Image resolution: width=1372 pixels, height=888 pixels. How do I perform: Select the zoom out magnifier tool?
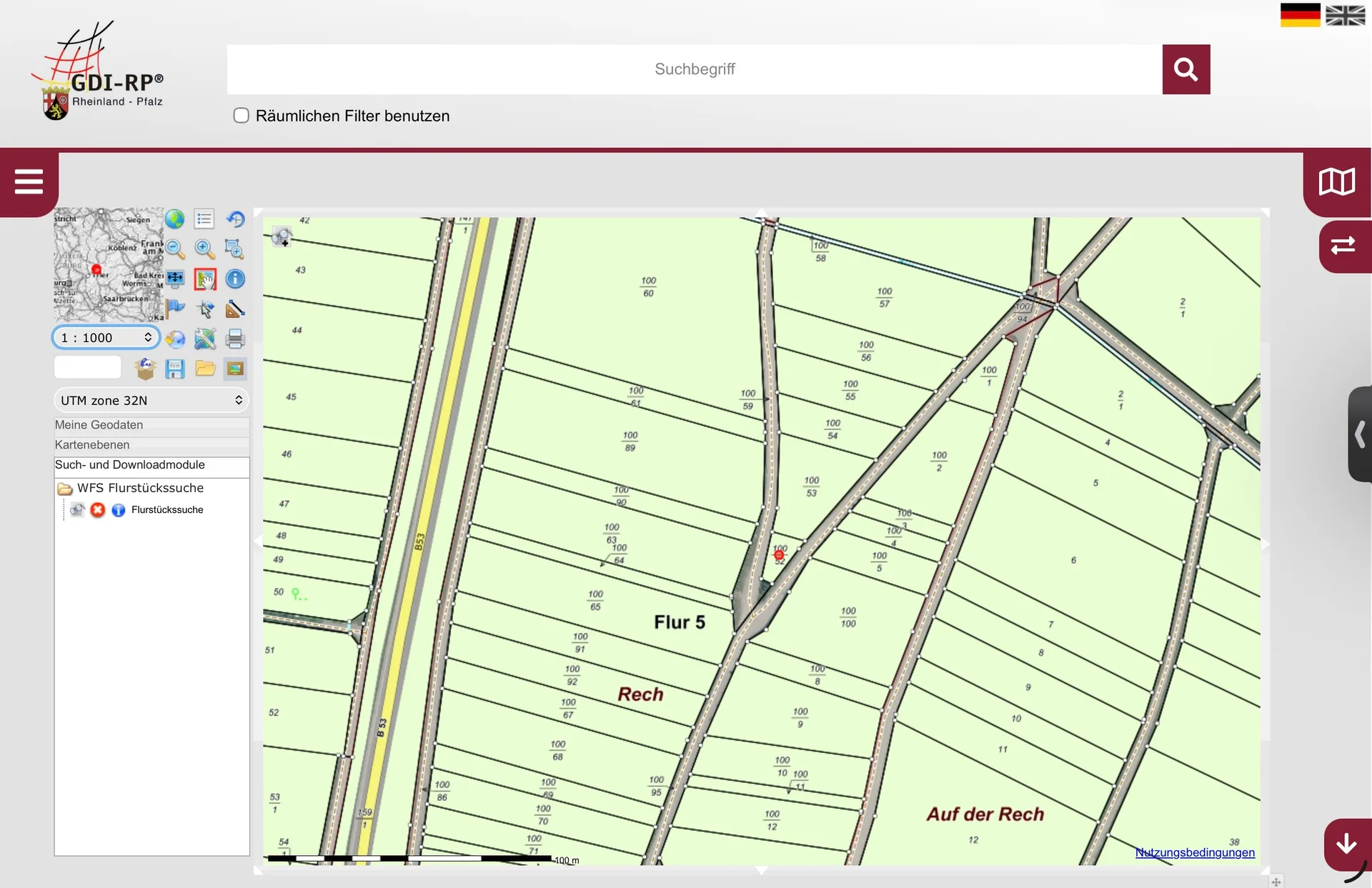coord(175,249)
